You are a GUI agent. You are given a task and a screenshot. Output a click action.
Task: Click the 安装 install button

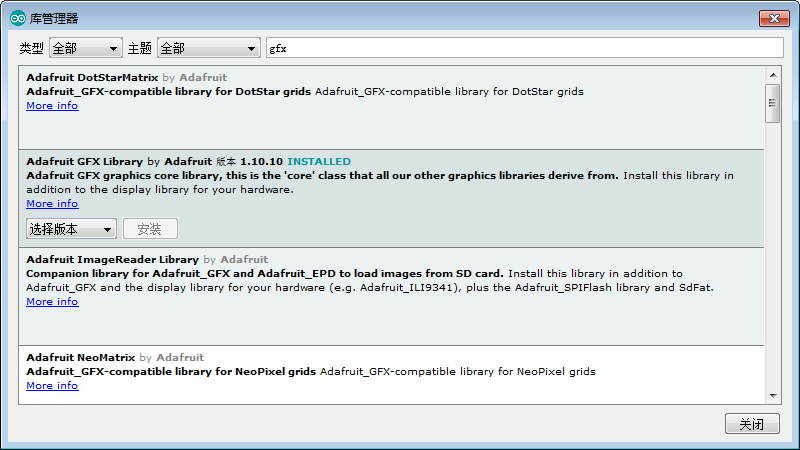(150, 229)
